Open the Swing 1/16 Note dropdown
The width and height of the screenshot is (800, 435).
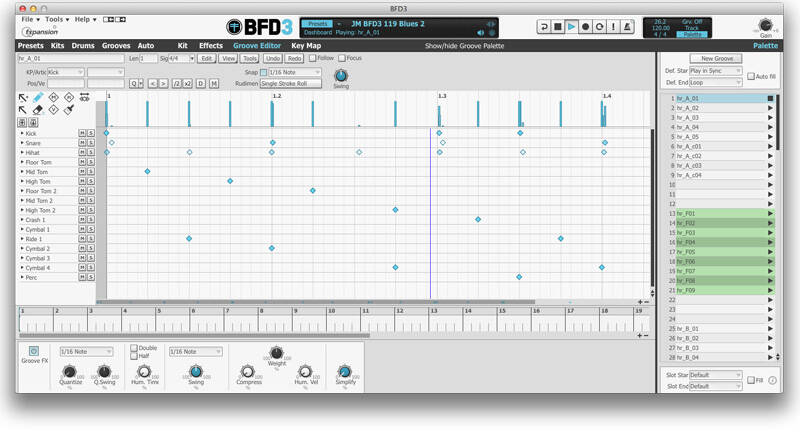pyautogui.click(x=195, y=352)
